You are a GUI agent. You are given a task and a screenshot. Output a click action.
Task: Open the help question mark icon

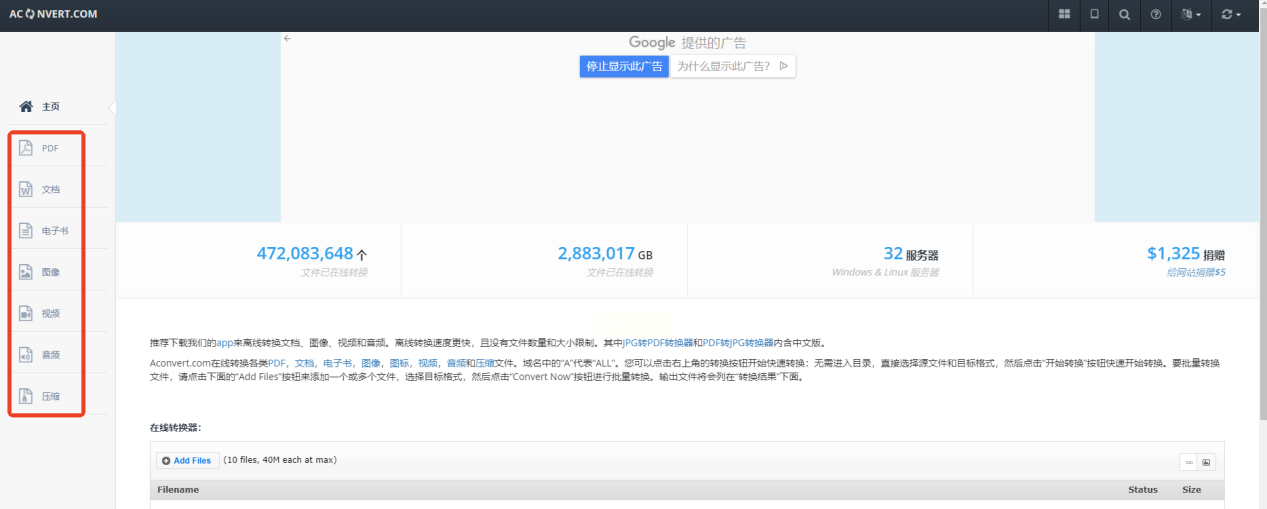[1156, 15]
